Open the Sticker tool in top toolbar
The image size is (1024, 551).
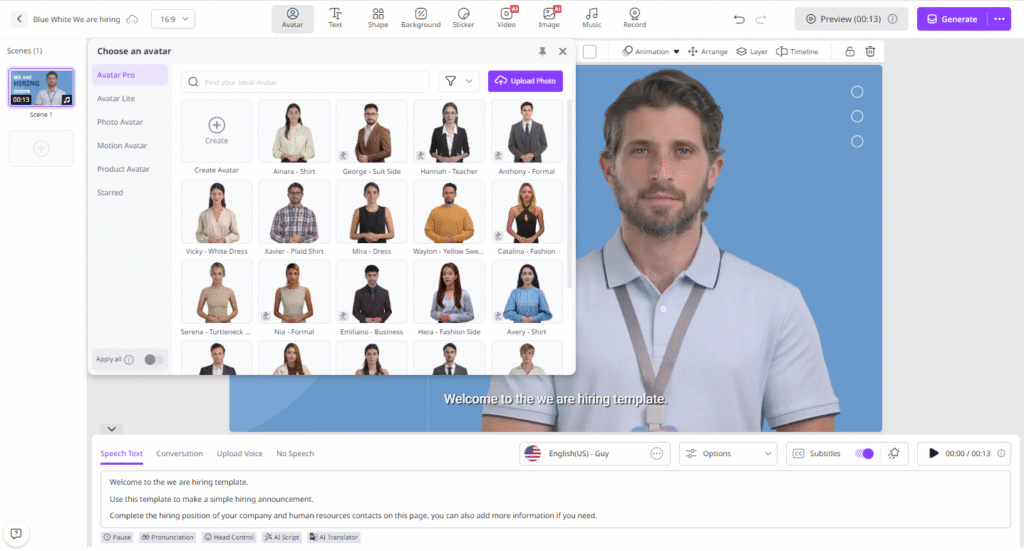pos(463,18)
